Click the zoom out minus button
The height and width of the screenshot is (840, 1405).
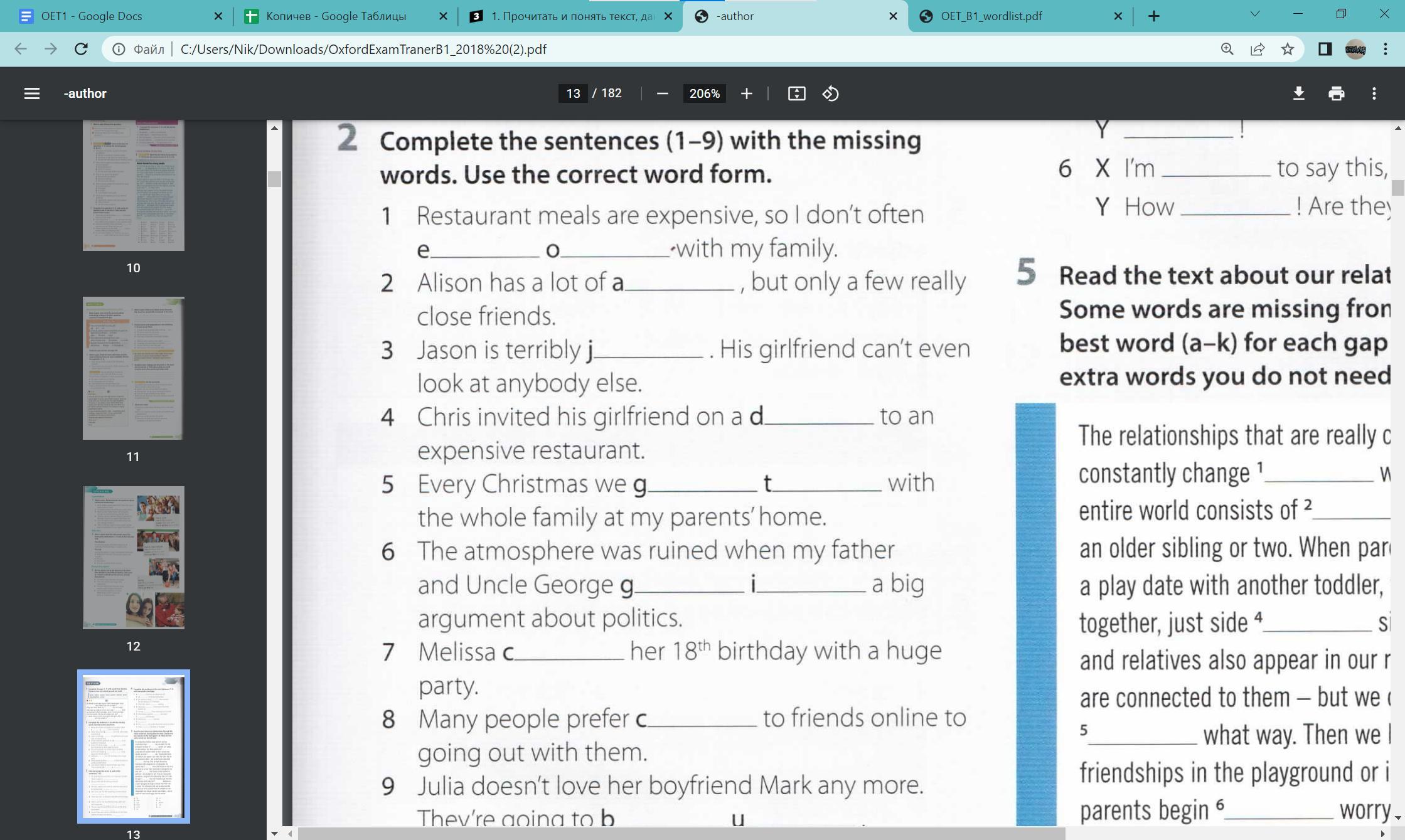pos(662,93)
